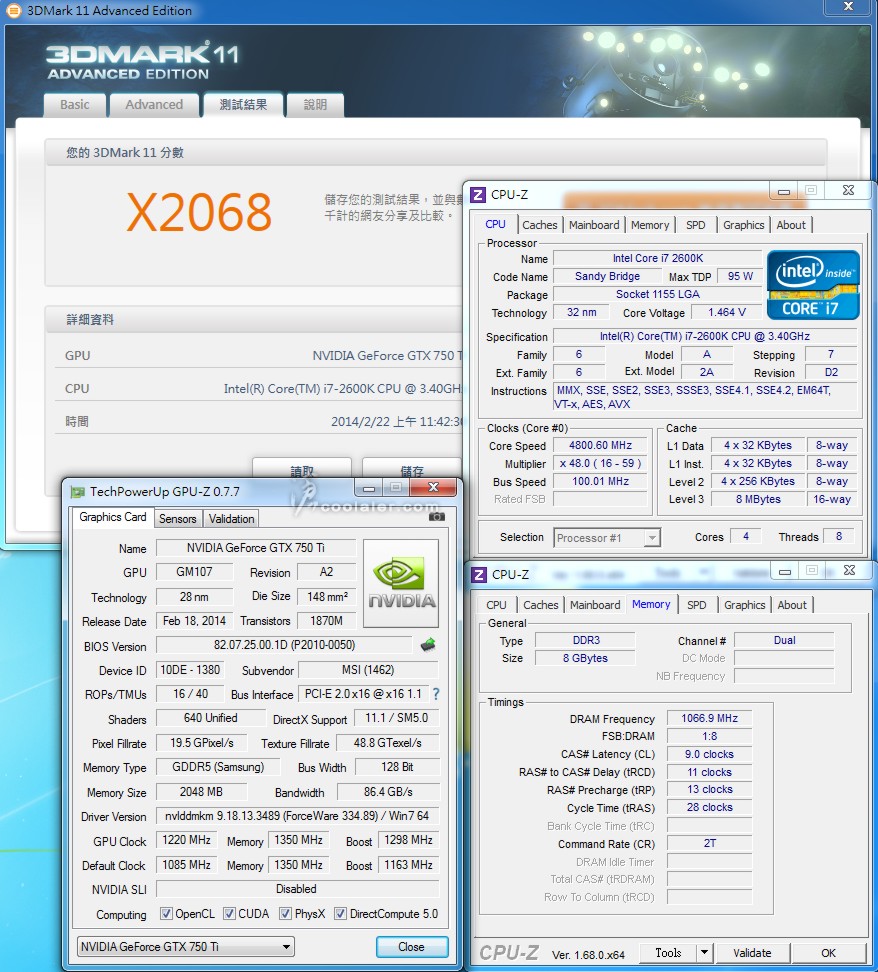Screen dimensions: 878x972
Task: Click the CAS# Latency value 9.0 clocks
Action: coord(709,754)
